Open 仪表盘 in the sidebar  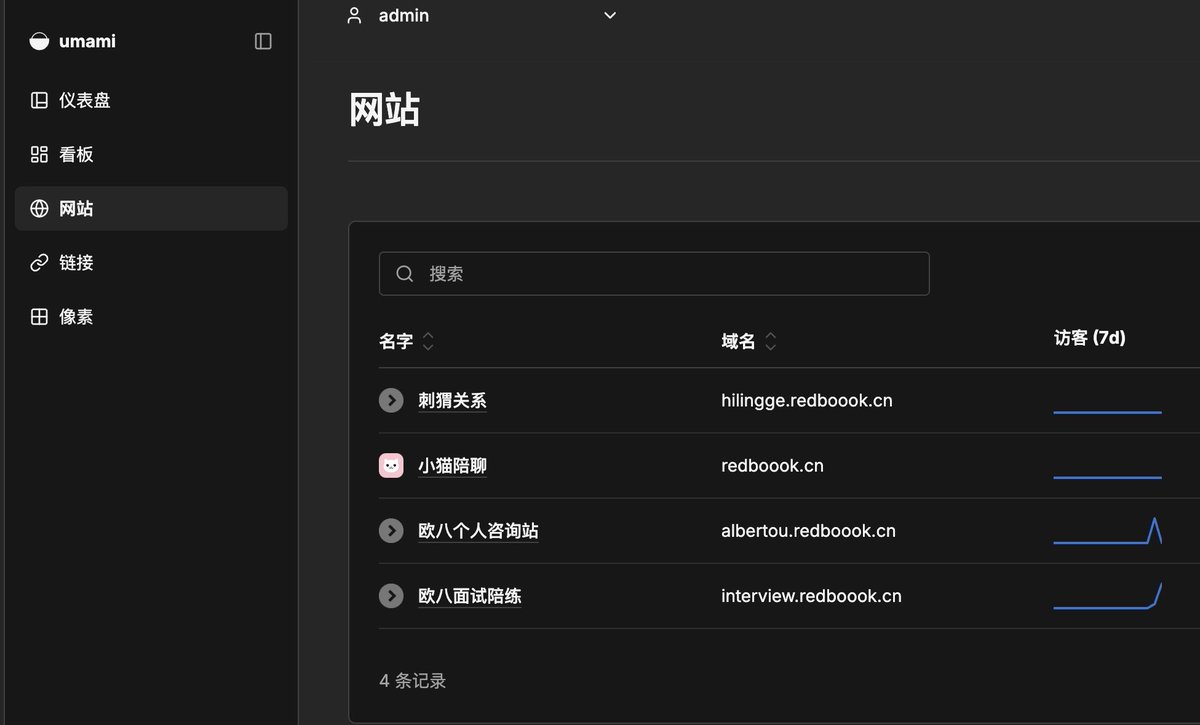click(151, 100)
